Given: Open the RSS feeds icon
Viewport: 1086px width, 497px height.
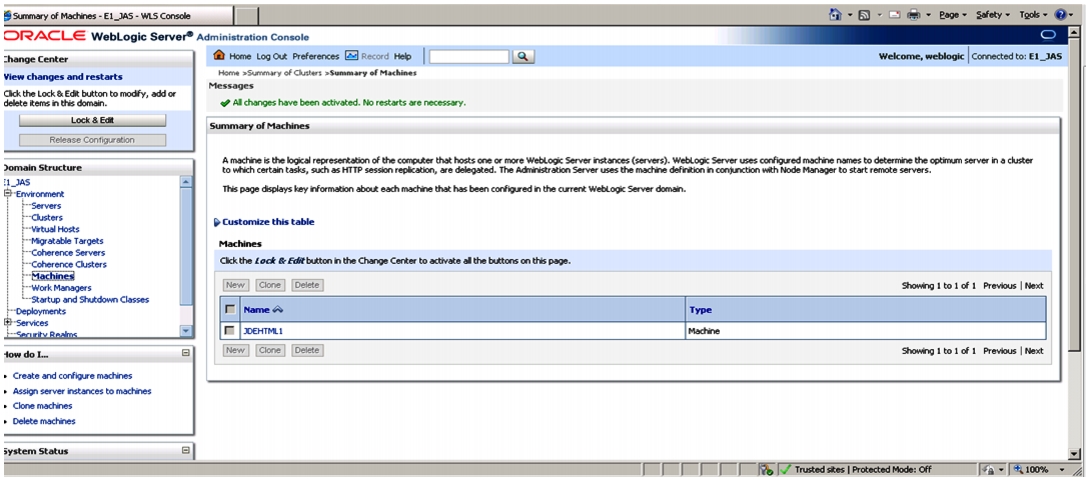Looking at the screenshot, I should pyautogui.click(x=864, y=15).
